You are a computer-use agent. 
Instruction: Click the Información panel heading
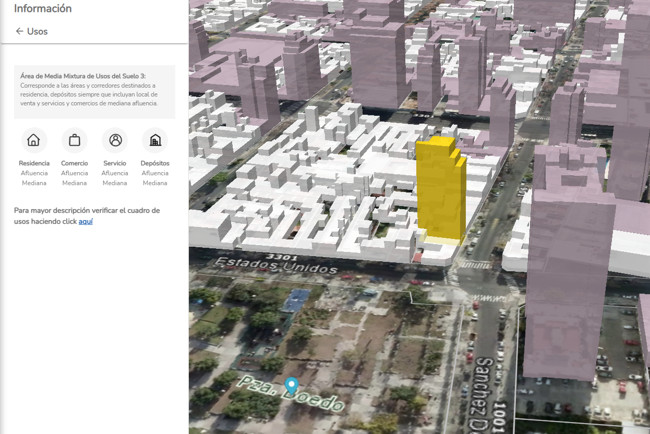pos(43,8)
